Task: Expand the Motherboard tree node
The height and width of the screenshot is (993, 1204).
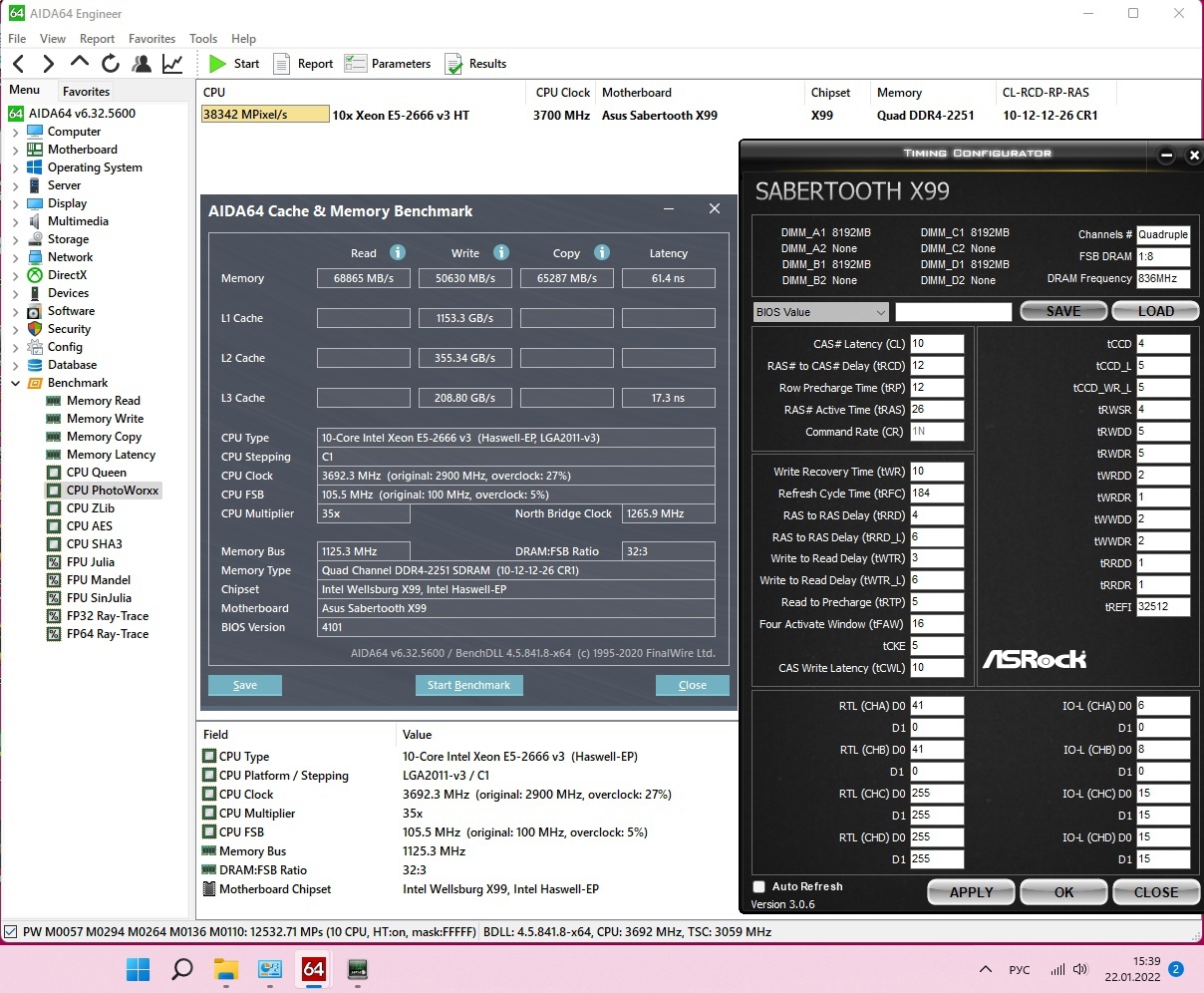Action: [x=15, y=150]
